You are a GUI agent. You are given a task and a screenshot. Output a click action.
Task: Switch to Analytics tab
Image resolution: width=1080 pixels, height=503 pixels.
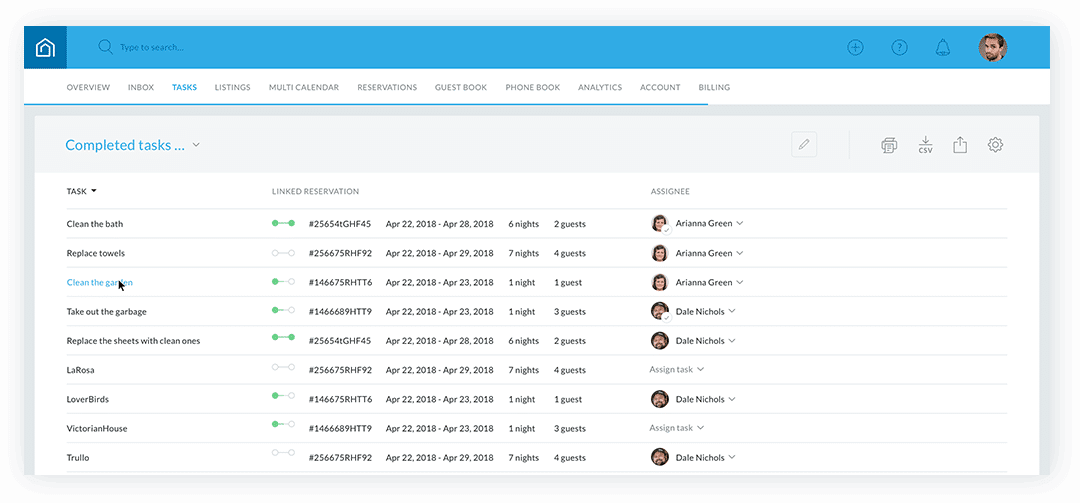(600, 88)
